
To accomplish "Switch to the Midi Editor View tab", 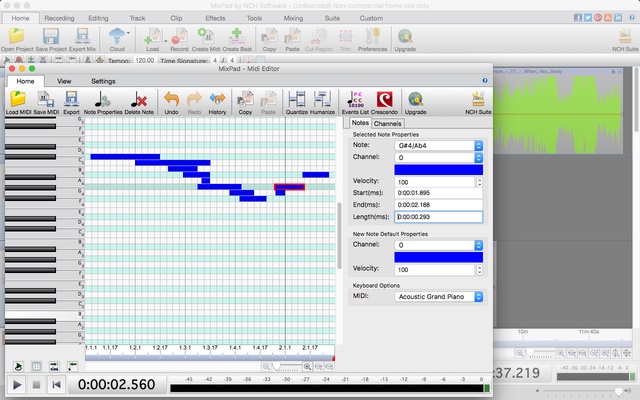I will click(64, 81).
